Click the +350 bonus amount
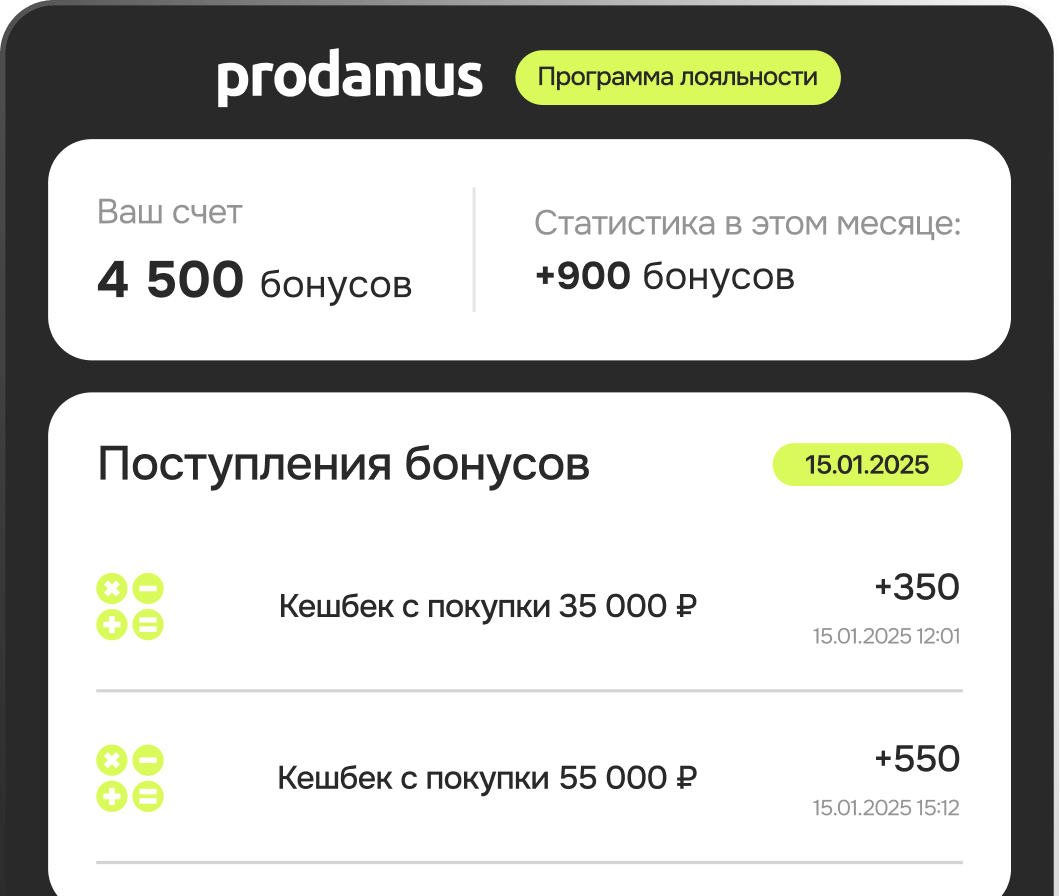Image resolution: width=1060 pixels, height=896 pixels. (917, 587)
